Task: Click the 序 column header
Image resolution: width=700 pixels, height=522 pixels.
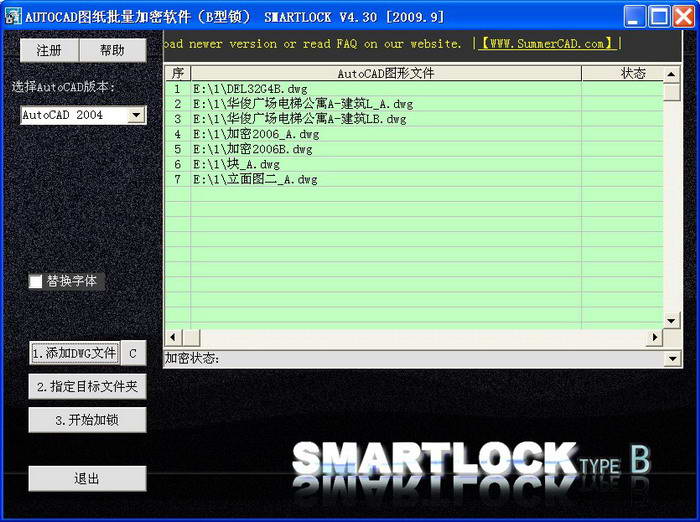Action: [x=178, y=73]
